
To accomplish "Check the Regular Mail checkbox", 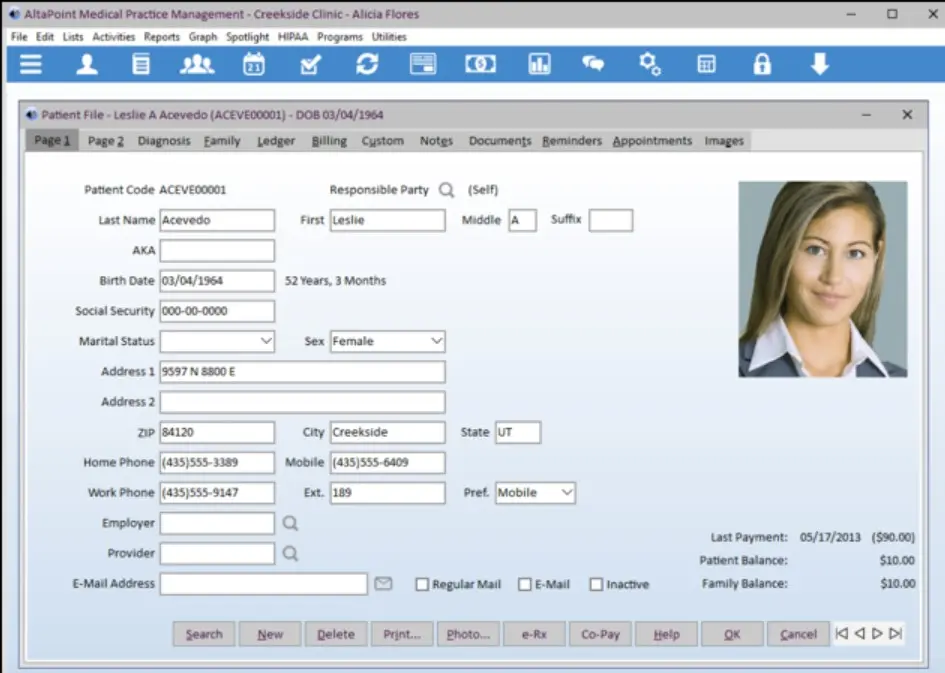I will 422,584.
